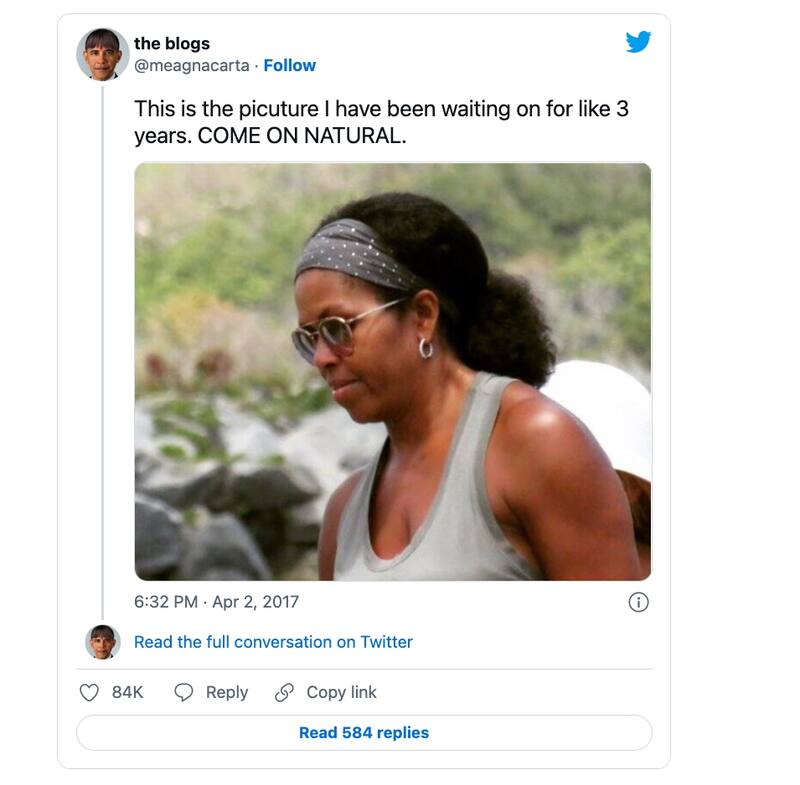
Task: Click the large profile avatar beside 'the blogs'
Action: [102, 54]
